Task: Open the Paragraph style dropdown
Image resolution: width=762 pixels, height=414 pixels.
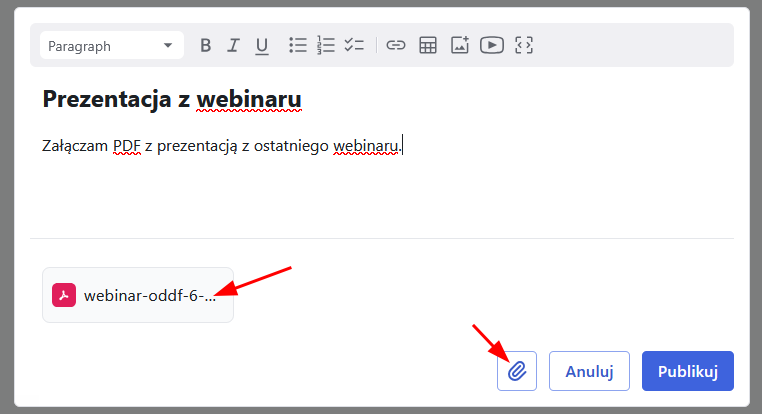Action: (112, 46)
